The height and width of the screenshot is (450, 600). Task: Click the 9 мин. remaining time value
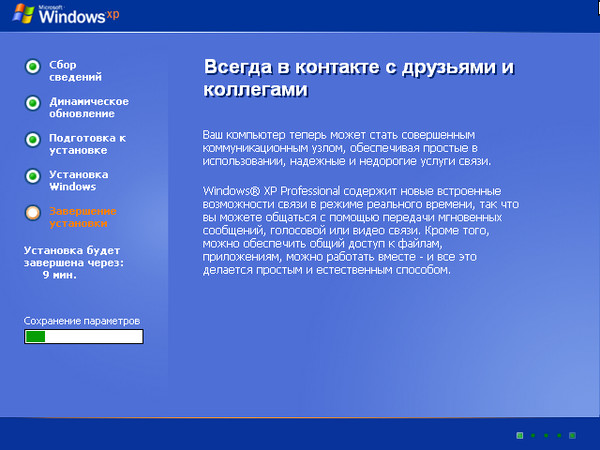coord(59,275)
